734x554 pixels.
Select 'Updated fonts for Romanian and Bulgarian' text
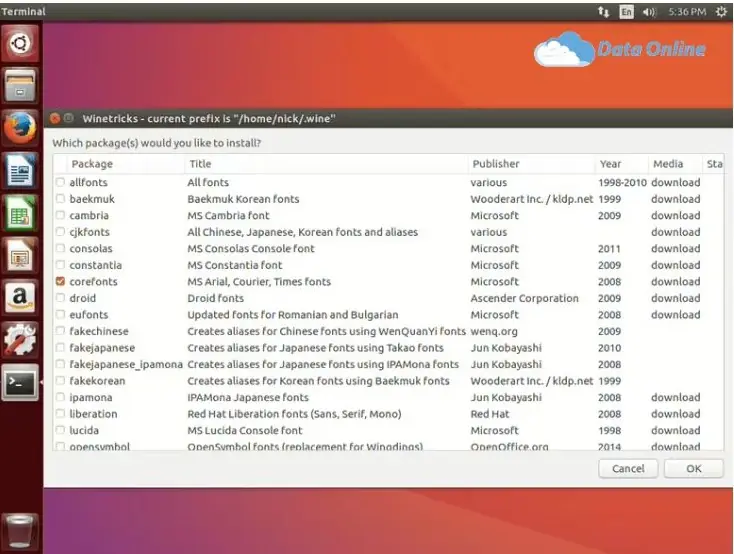pyautogui.click(x=293, y=315)
